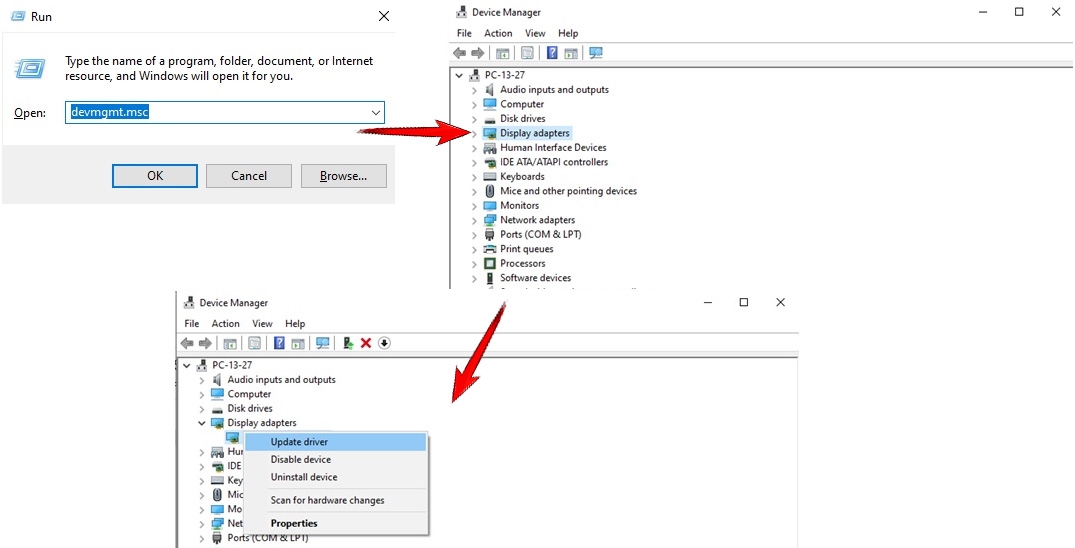Expand Processors node chevron
Viewport: 1075px width, 548px height.
click(474, 263)
